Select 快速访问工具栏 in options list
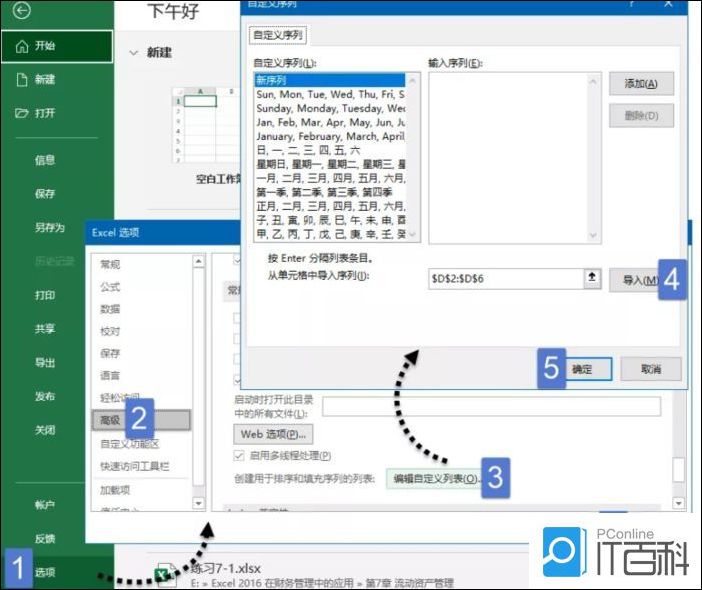Image resolution: width=702 pixels, height=590 pixels. 135,466
